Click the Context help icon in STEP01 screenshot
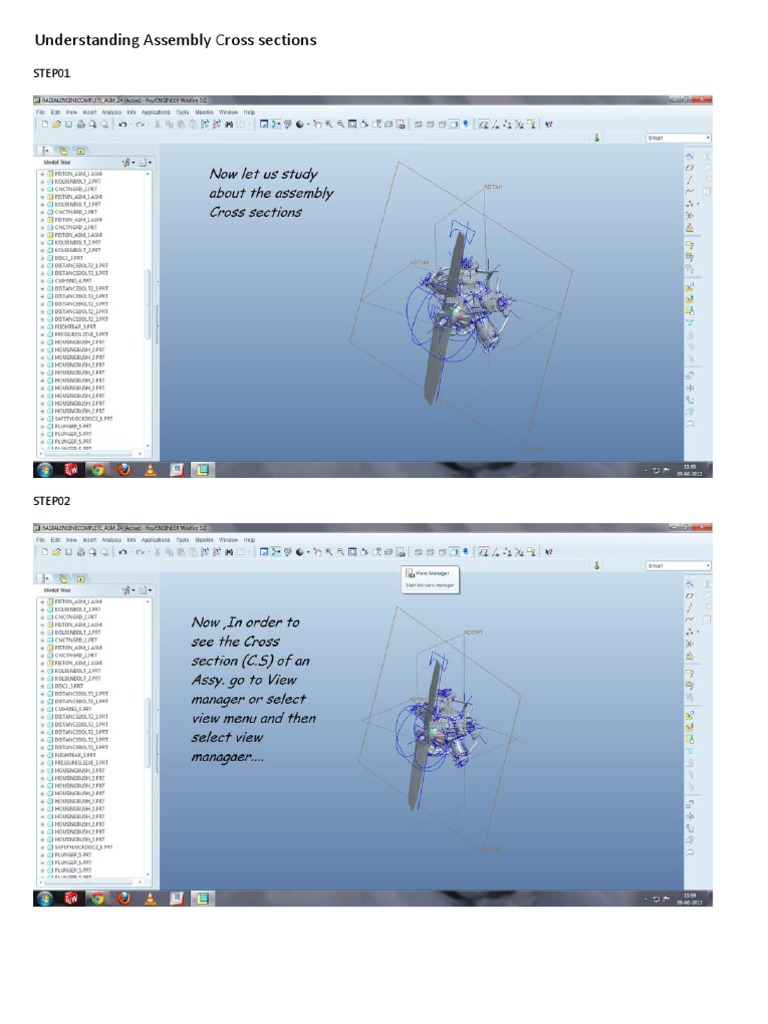Screen dimensions: 768x1024 click(549, 124)
